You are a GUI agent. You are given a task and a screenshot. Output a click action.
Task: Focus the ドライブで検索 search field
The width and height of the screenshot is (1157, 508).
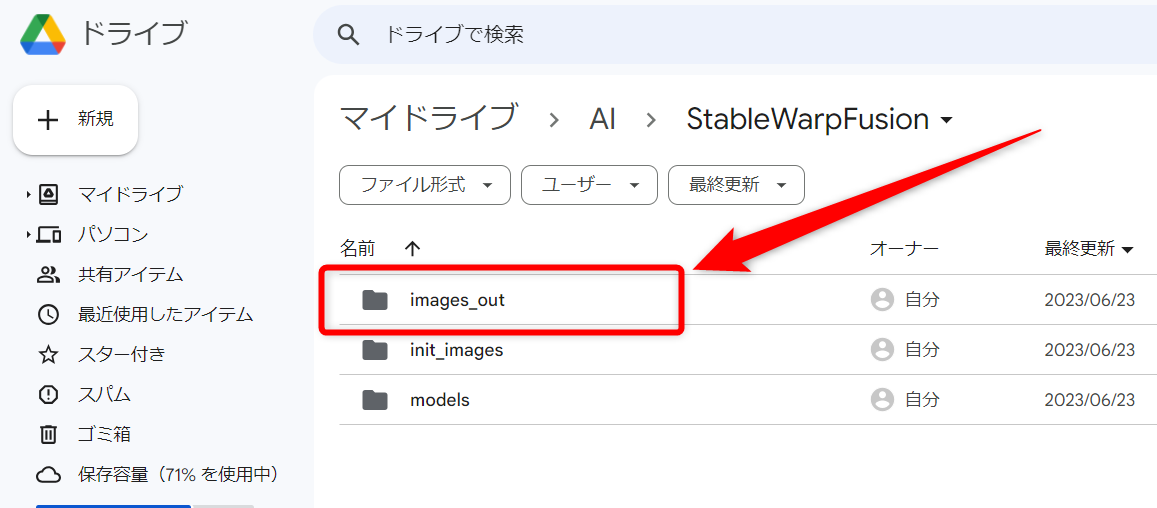tap(735, 34)
